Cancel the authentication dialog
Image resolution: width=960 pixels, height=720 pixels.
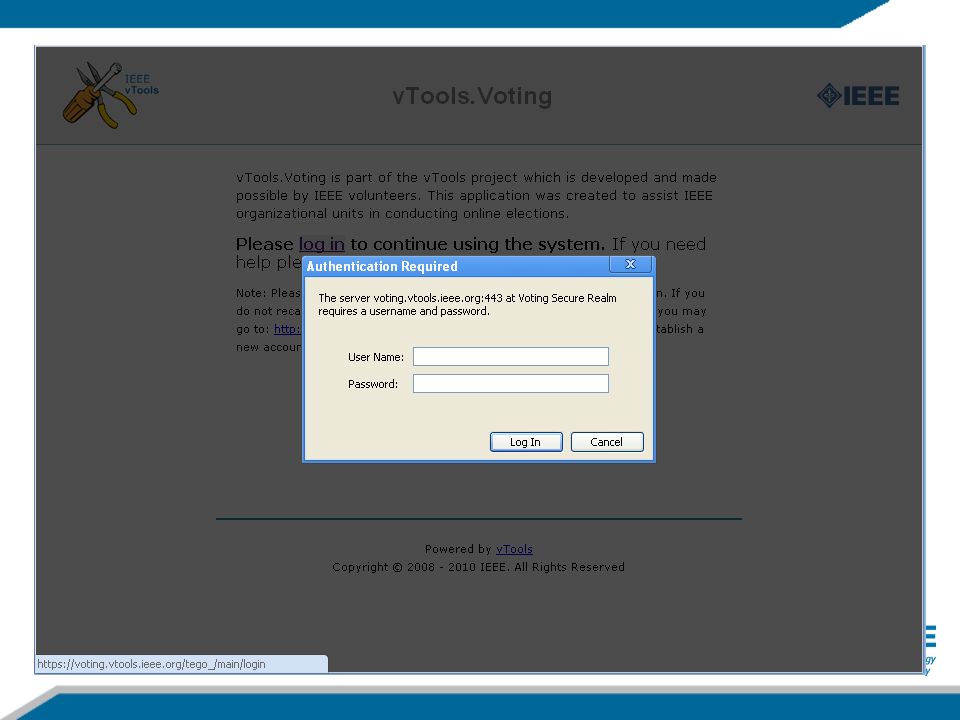[607, 442]
